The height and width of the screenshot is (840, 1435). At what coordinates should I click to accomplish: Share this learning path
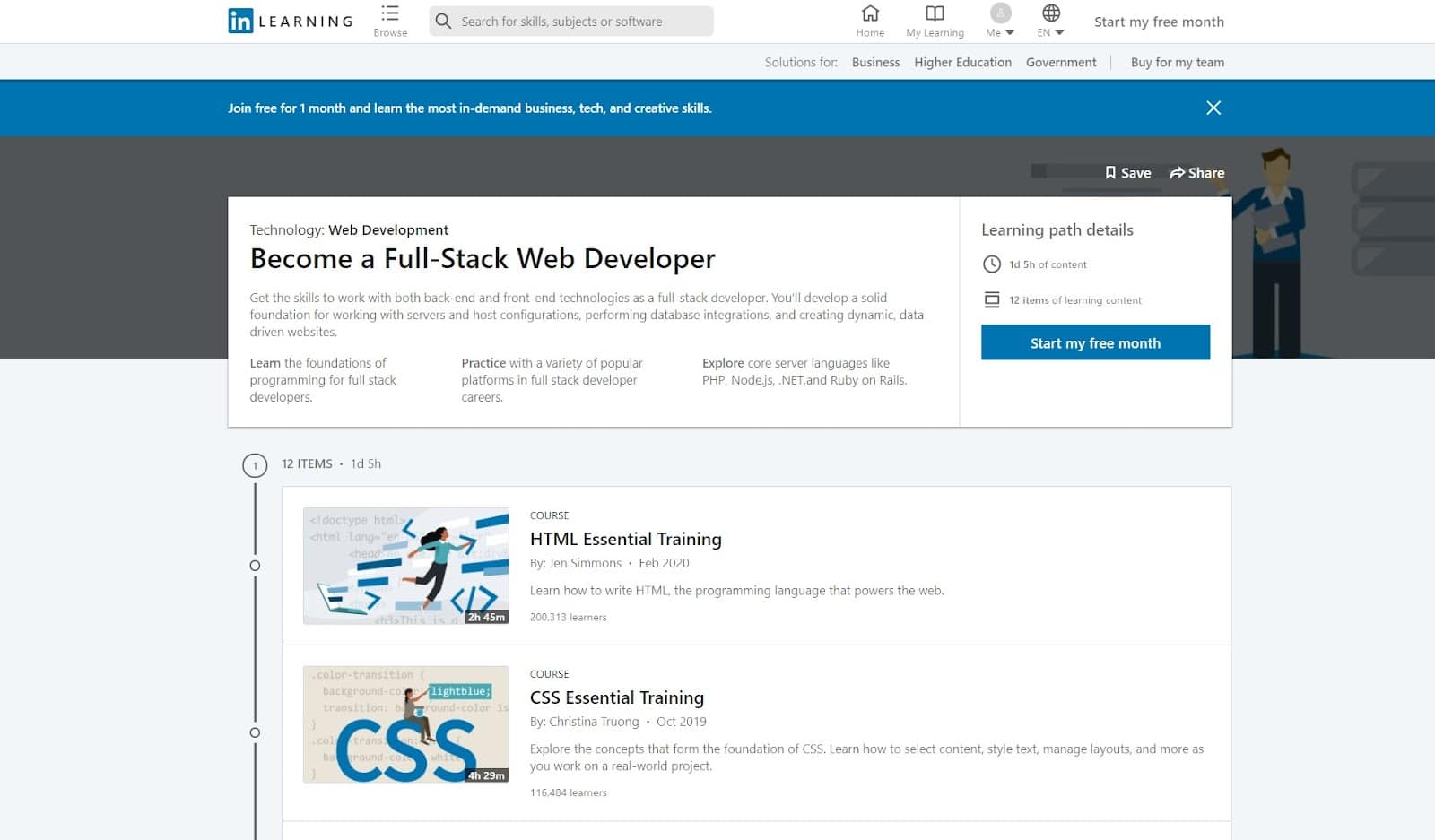click(x=1197, y=173)
